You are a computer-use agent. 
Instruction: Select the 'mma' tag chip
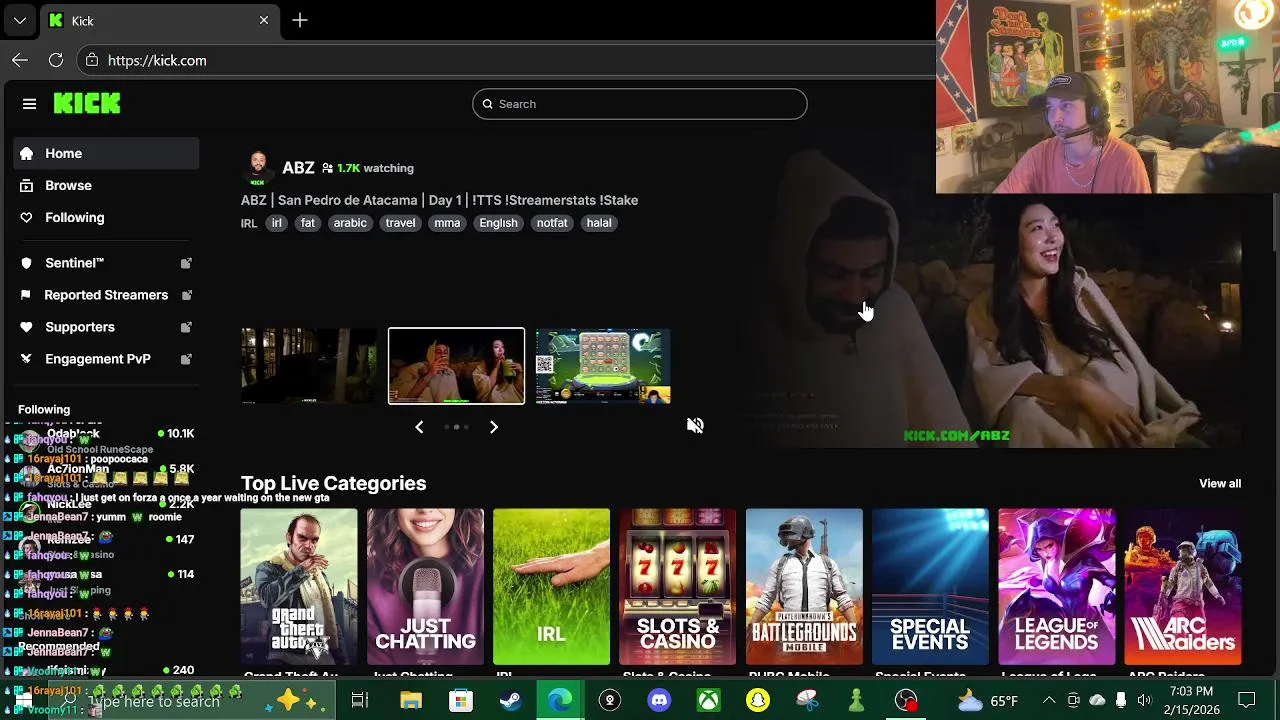coord(447,223)
